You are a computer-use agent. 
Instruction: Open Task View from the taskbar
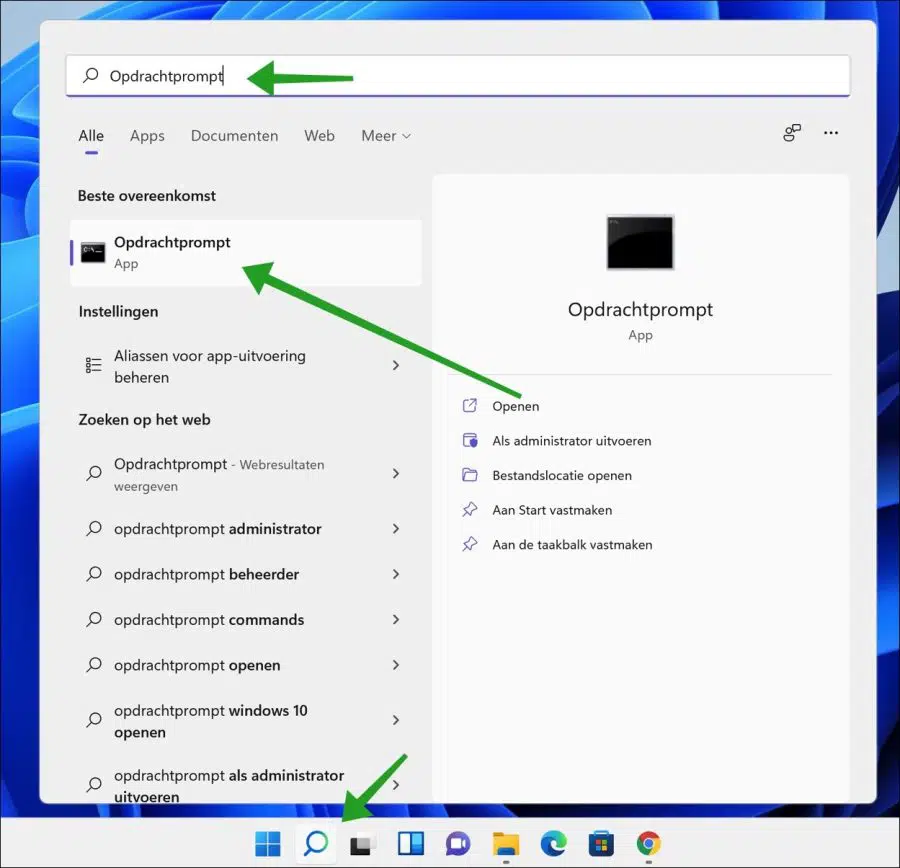pyautogui.click(x=363, y=844)
